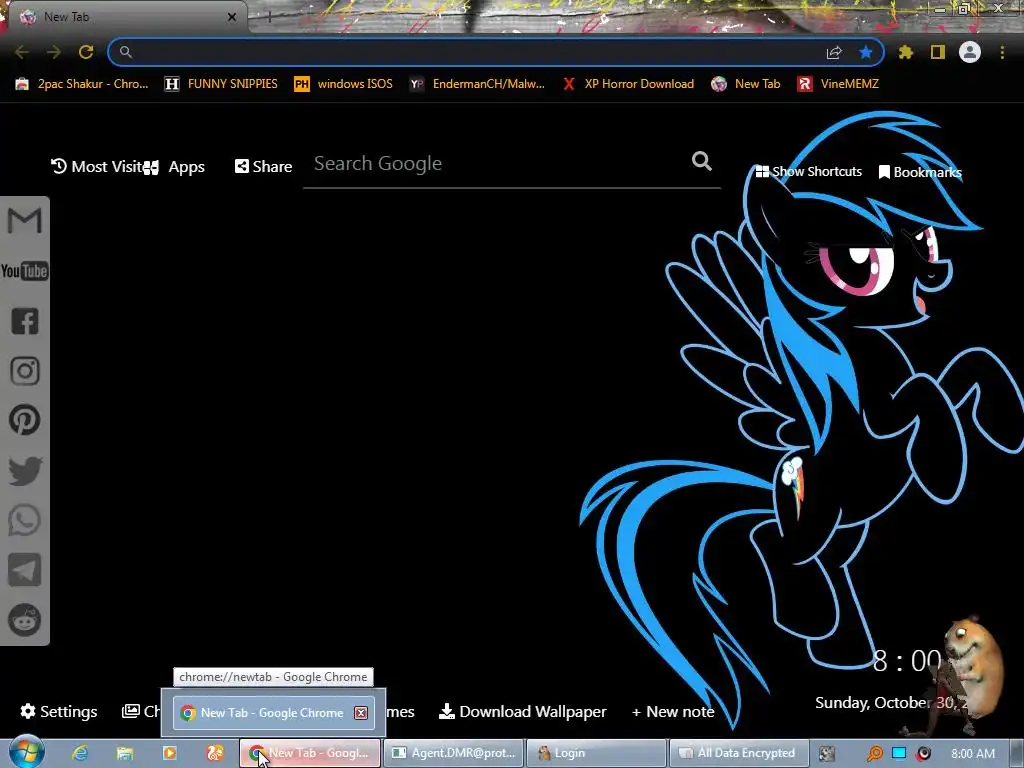The image size is (1024, 768).
Task: Open the Chrome profile avatar
Action: pos(970,52)
